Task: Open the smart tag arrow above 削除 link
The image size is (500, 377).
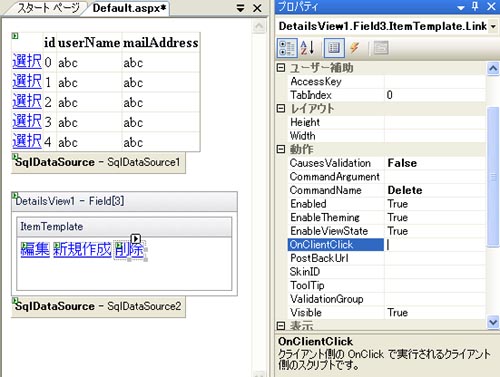Action: (x=136, y=238)
